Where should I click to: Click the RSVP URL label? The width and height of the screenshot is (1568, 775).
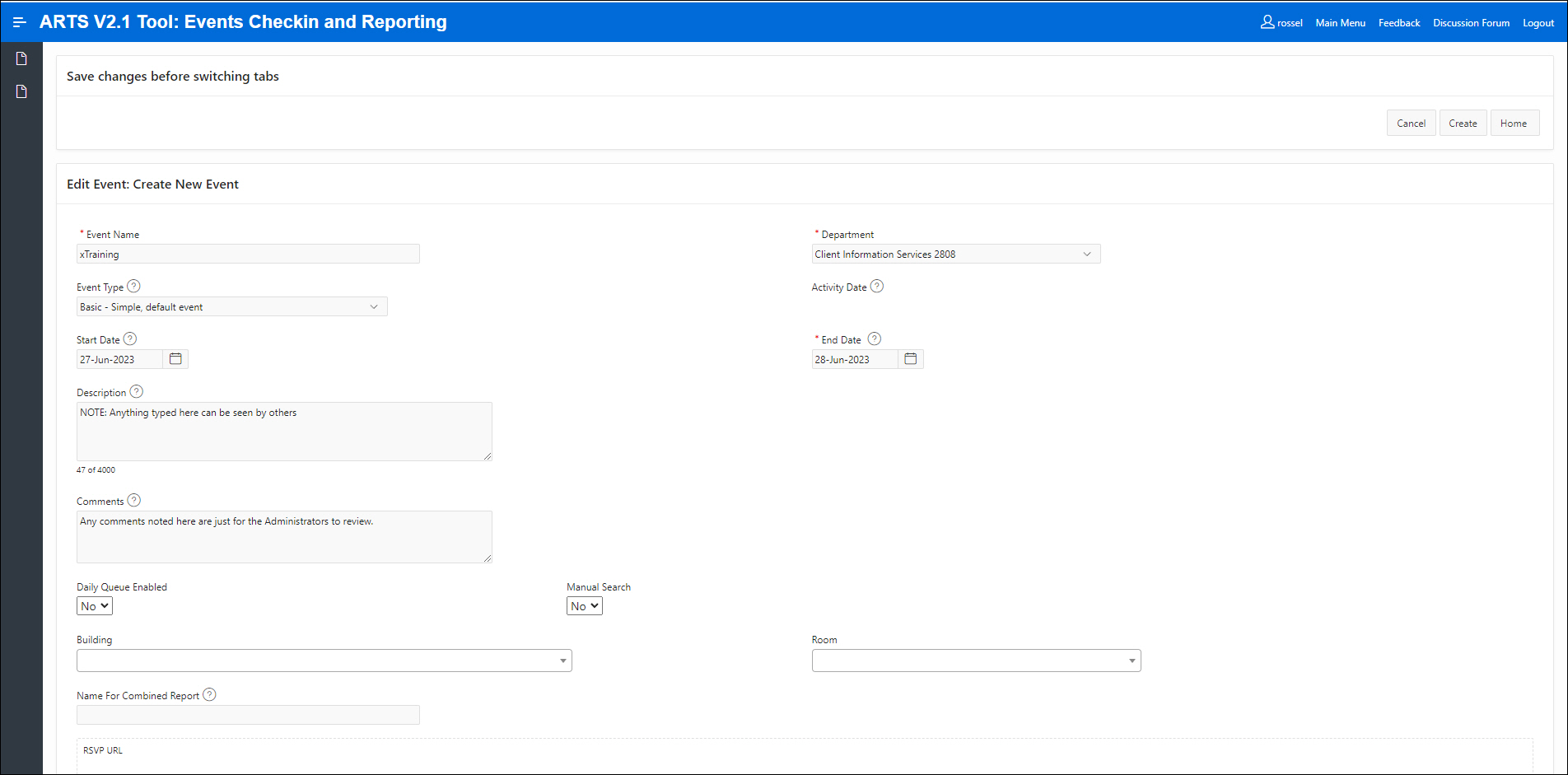click(x=103, y=750)
